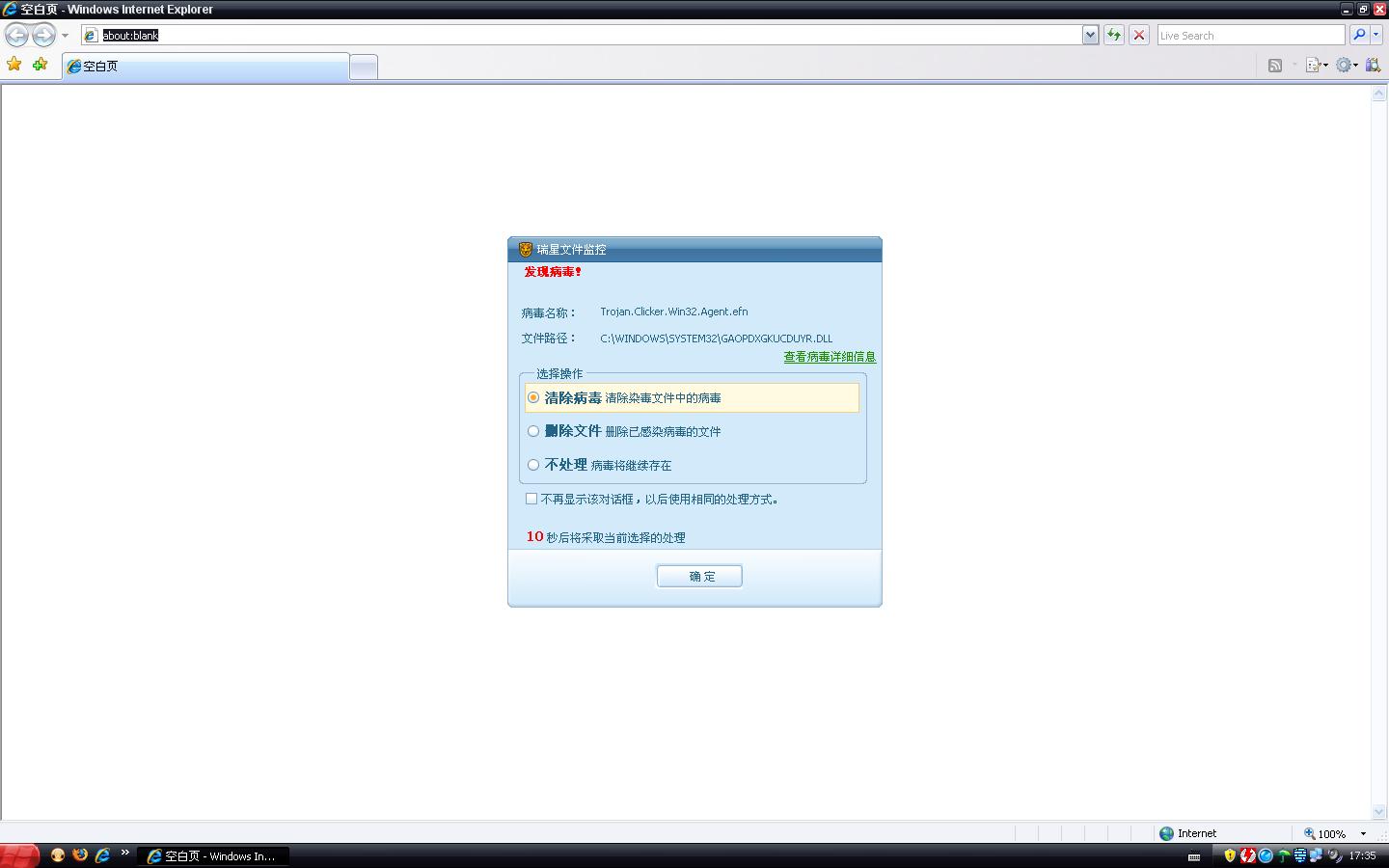Open the search provider options dropdown
The image size is (1389, 868).
point(1375,35)
